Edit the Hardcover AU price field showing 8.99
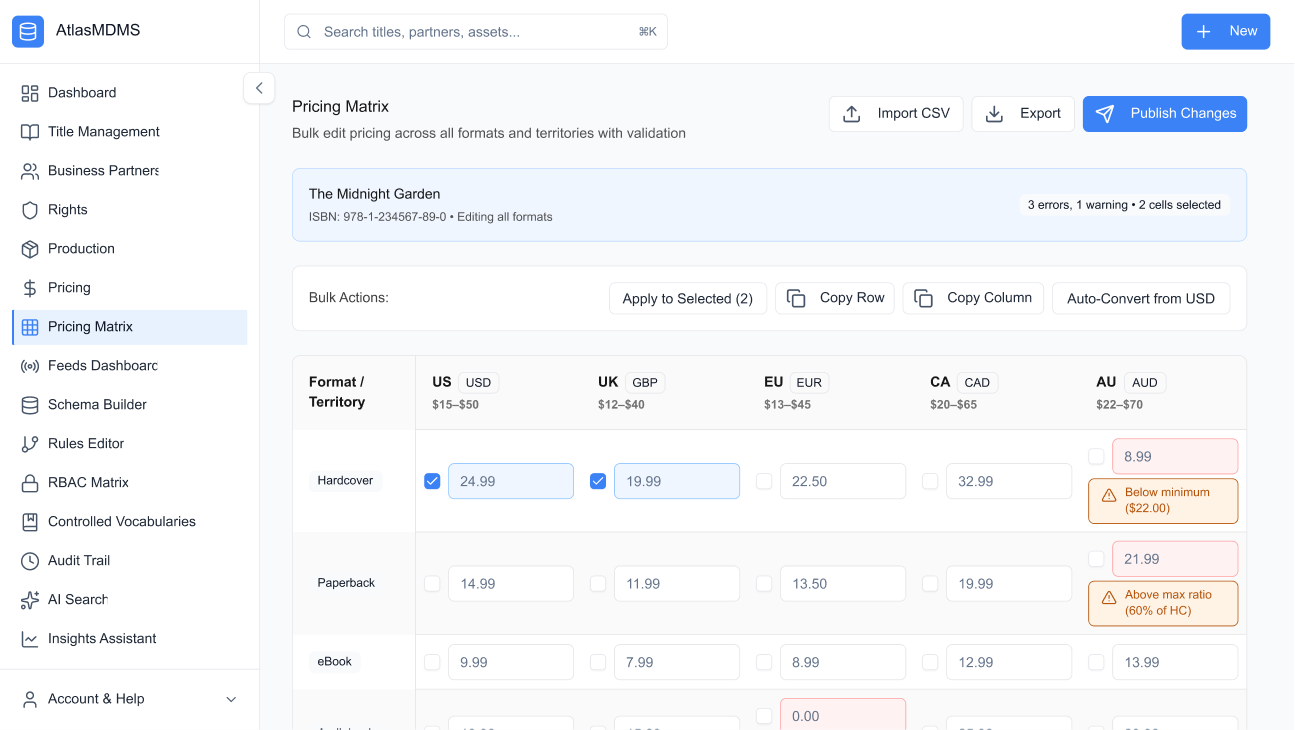Viewport: 1295px width, 730px height. point(1175,455)
